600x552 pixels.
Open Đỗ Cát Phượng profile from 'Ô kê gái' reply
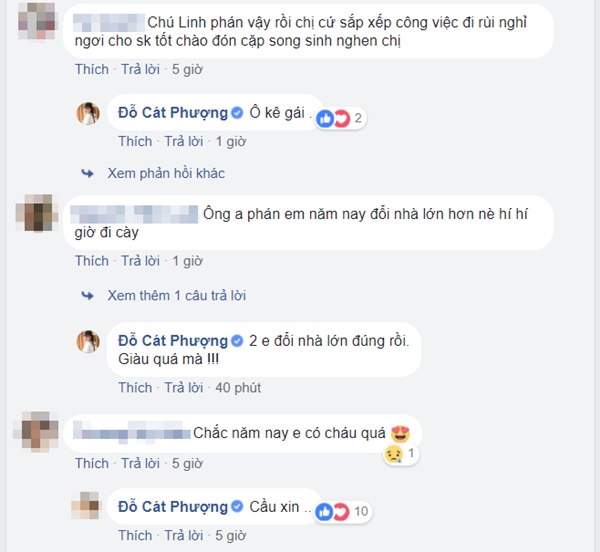click(x=173, y=113)
